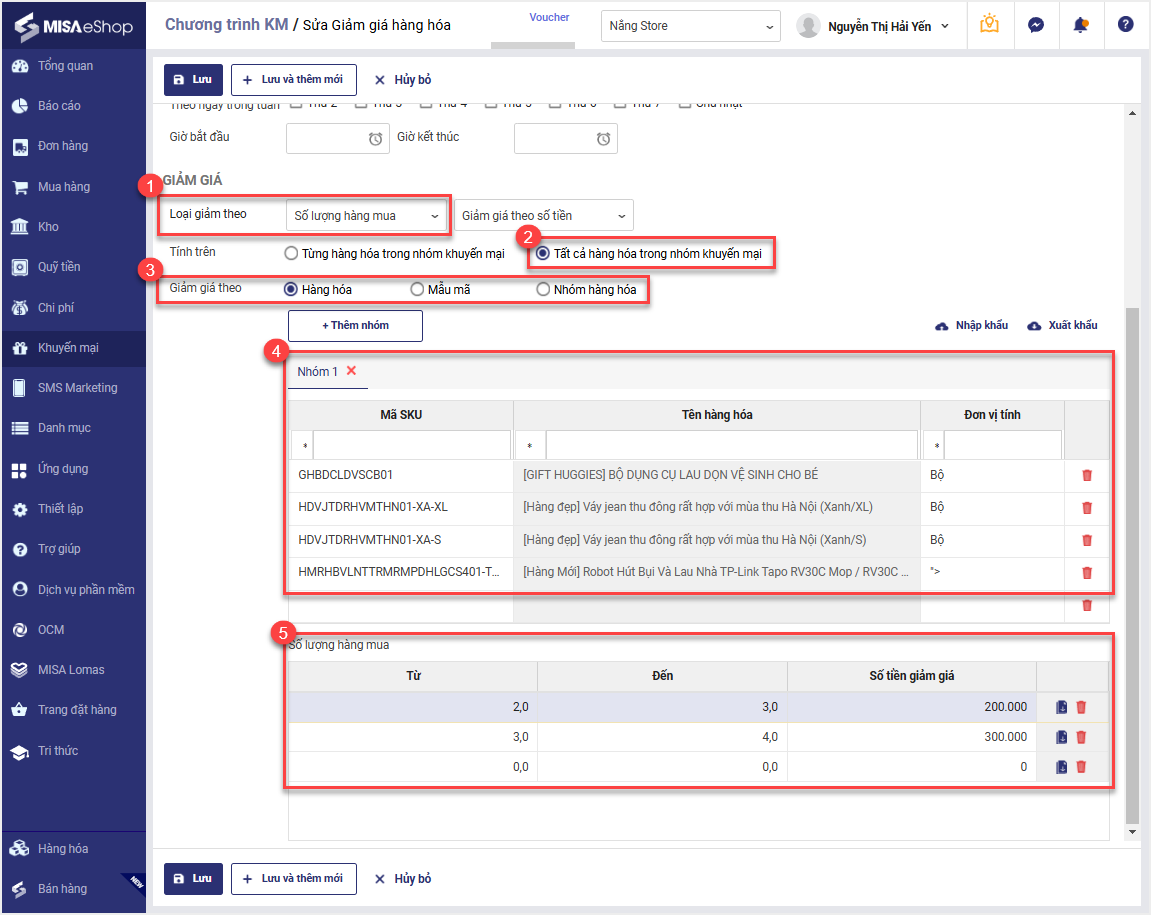Go to SMS Marketing sidebar item
1151x915 pixels.
[77, 388]
